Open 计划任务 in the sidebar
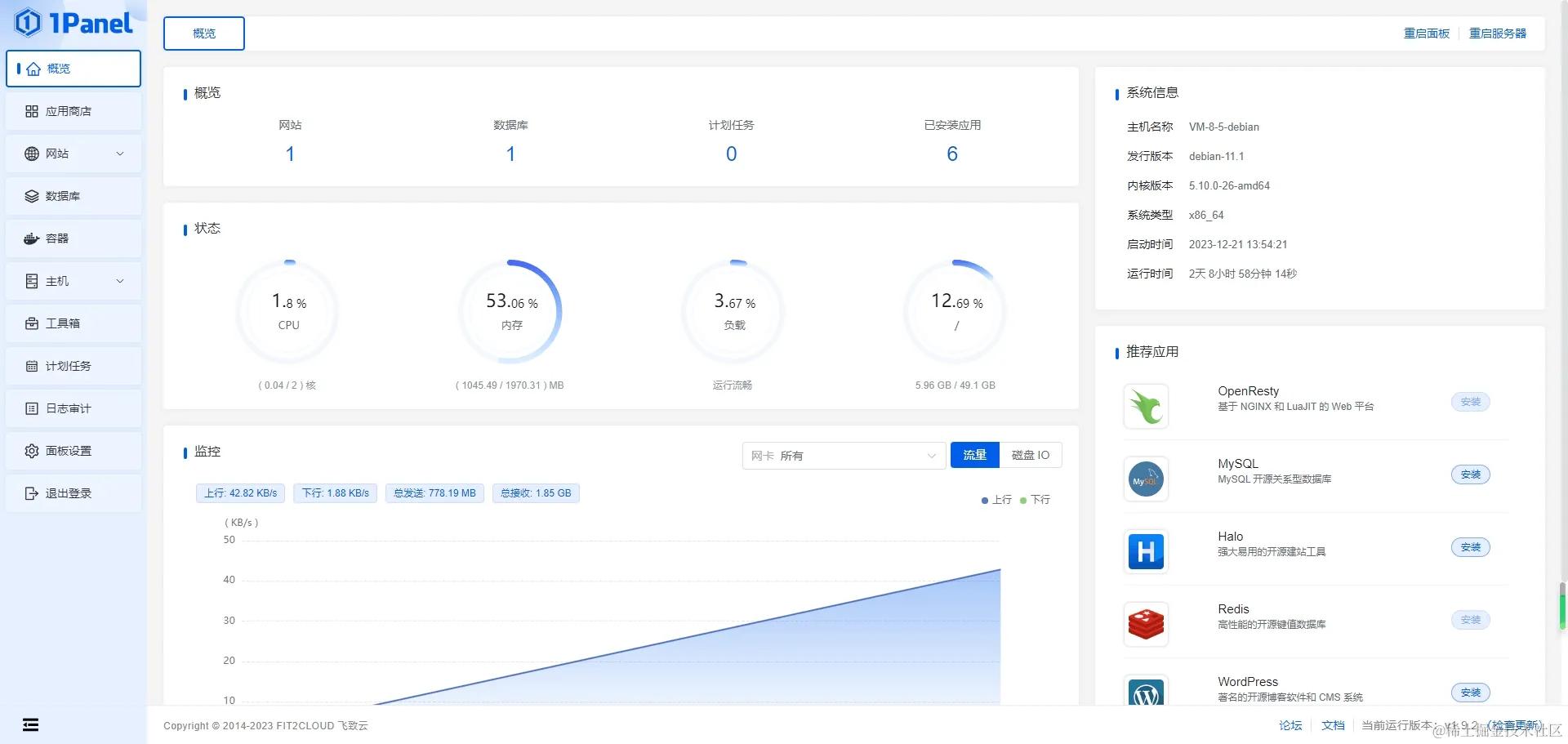The height and width of the screenshot is (744, 1568). pyautogui.click(x=73, y=366)
